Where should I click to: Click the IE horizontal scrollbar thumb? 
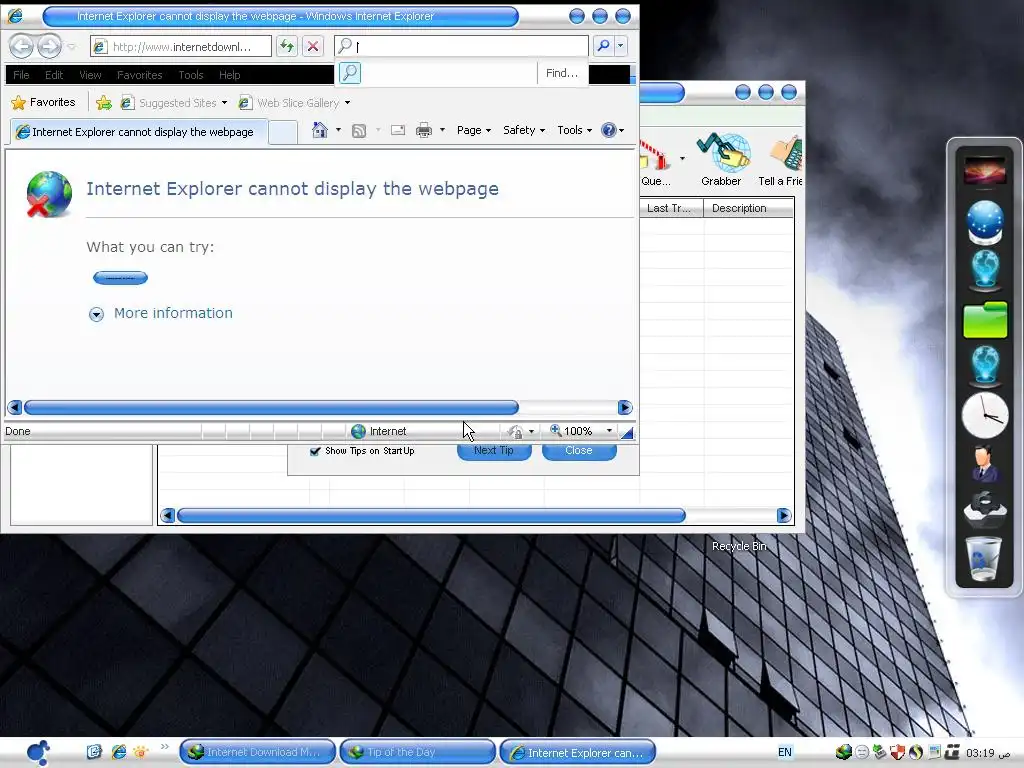[271, 408]
